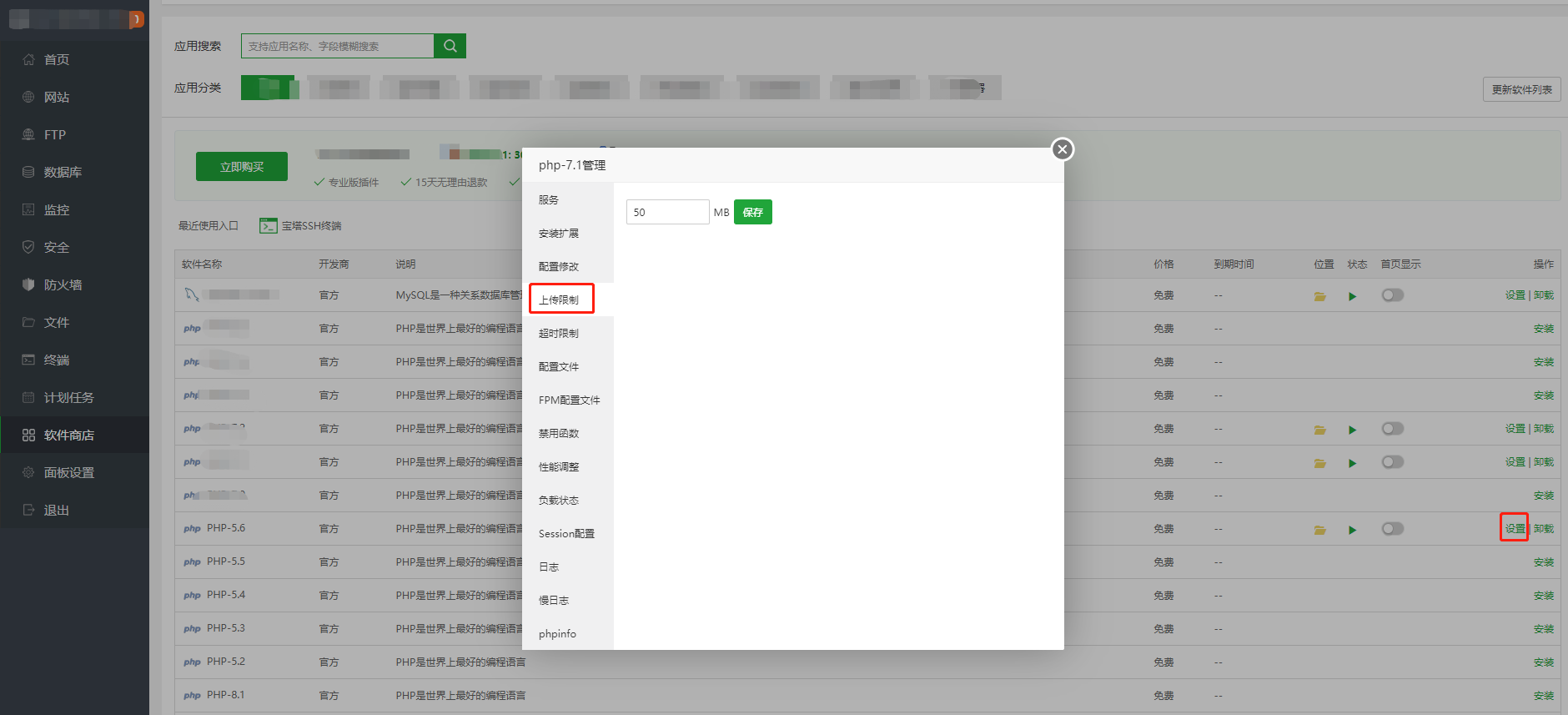1568x715 pixels.
Task: Click the green search magnifier icon
Action: (x=450, y=46)
